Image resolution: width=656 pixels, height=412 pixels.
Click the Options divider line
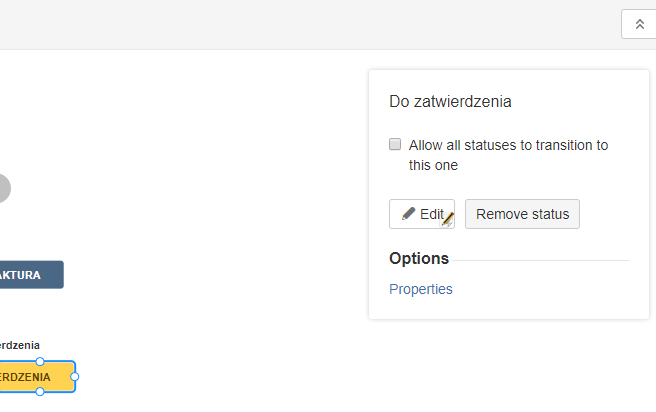541,260
